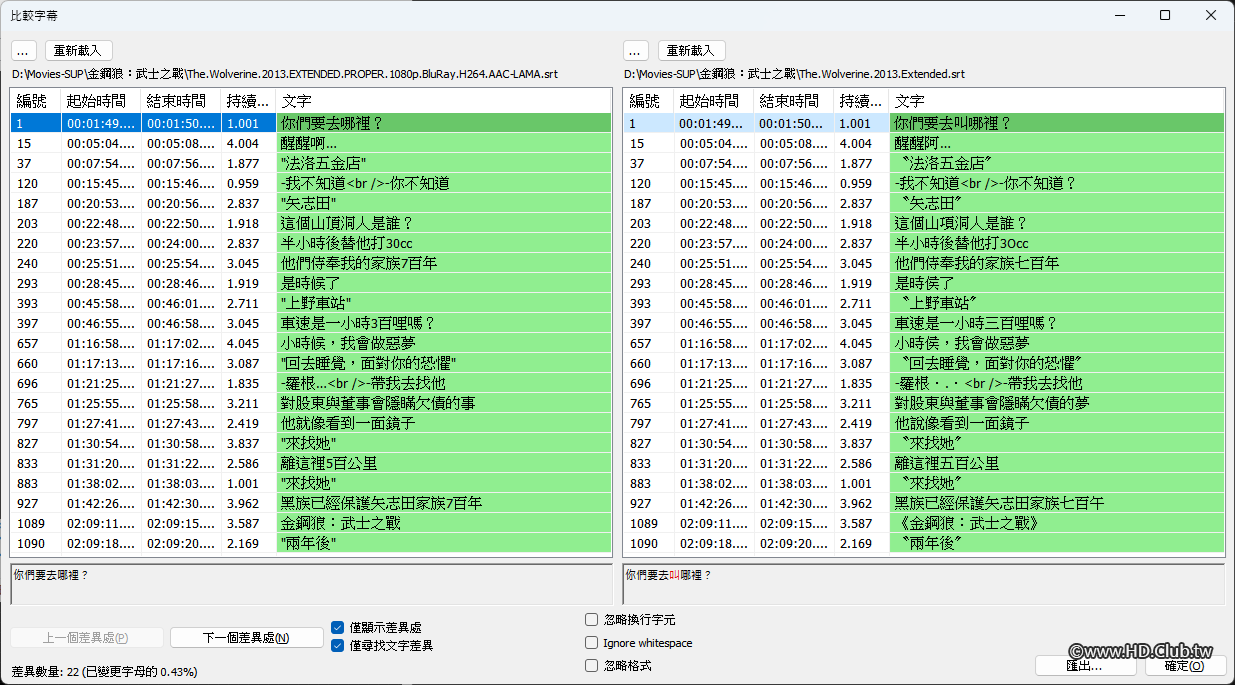Screen dimensions: 1235x685
Task: Select right row 他說像看到一面鏡子
Action: point(924,423)
